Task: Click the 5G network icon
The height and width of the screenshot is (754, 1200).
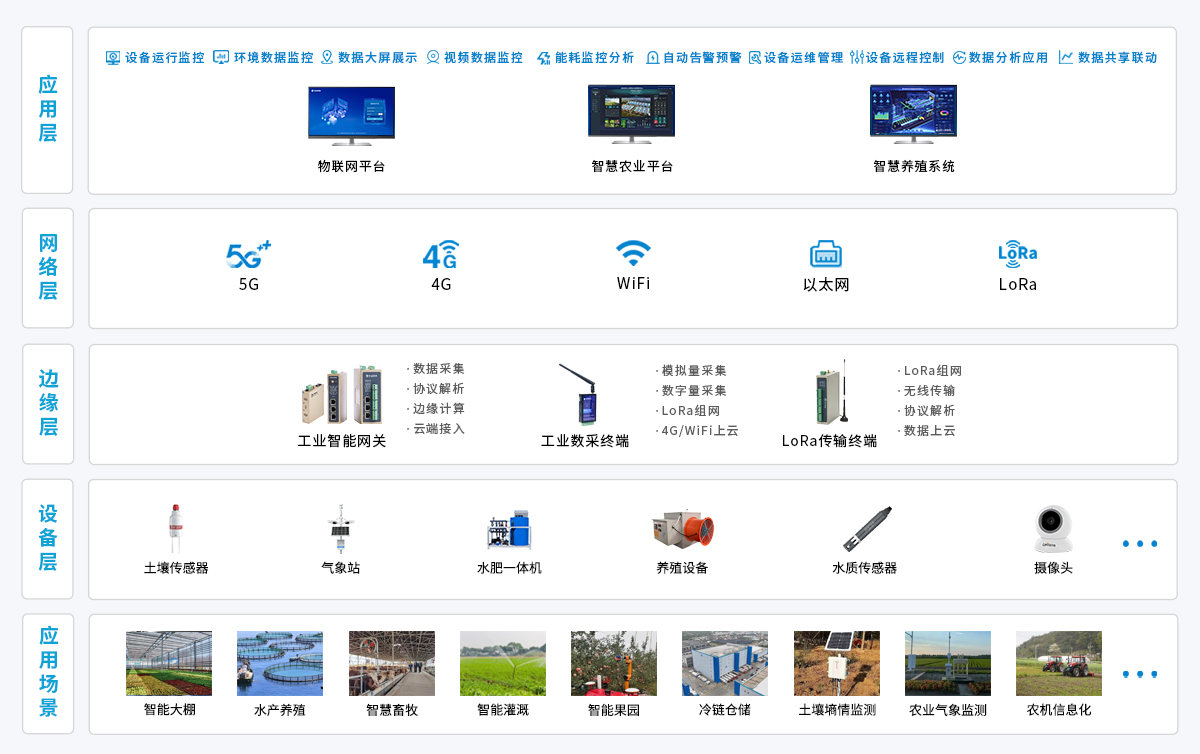Action: pos(248,255)
